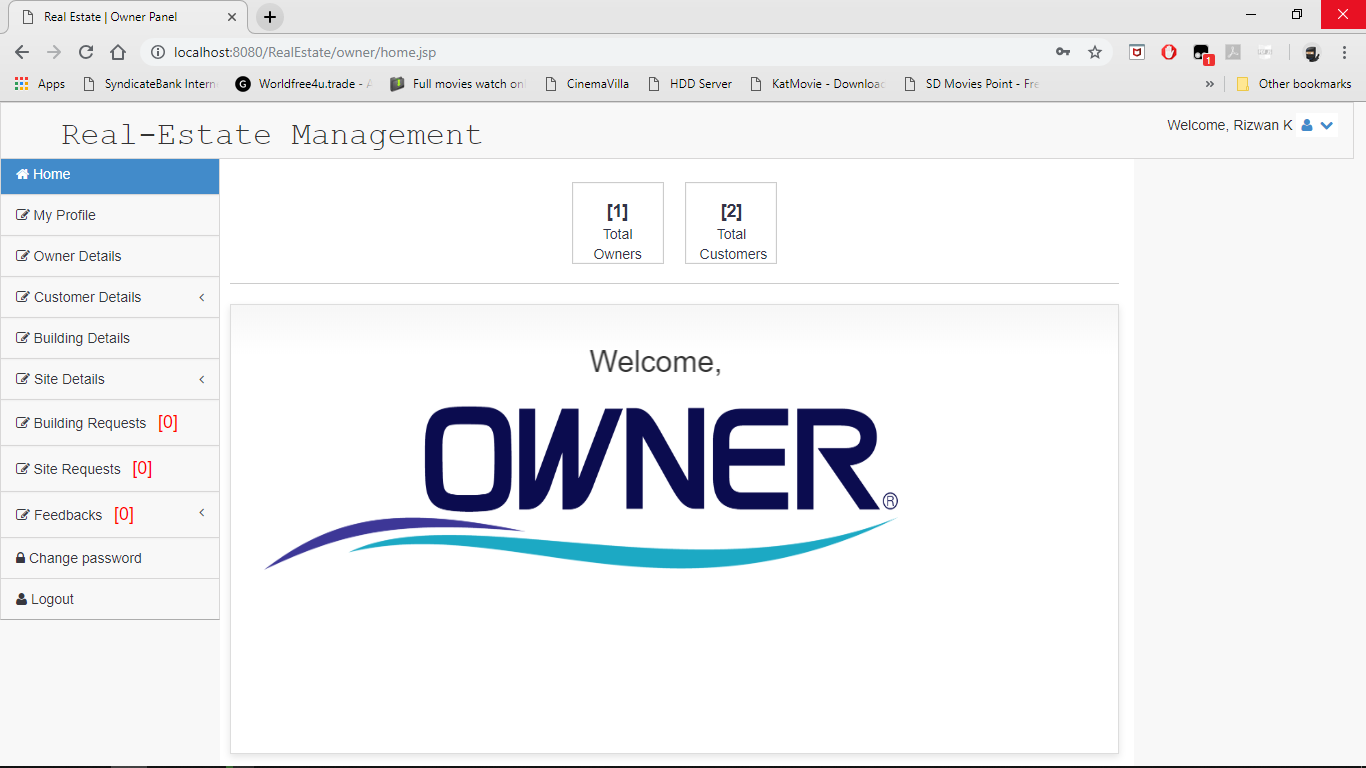Click the edit icon beside Site Details
Screen dimensions: 1366x768
(x=23, y=379)
